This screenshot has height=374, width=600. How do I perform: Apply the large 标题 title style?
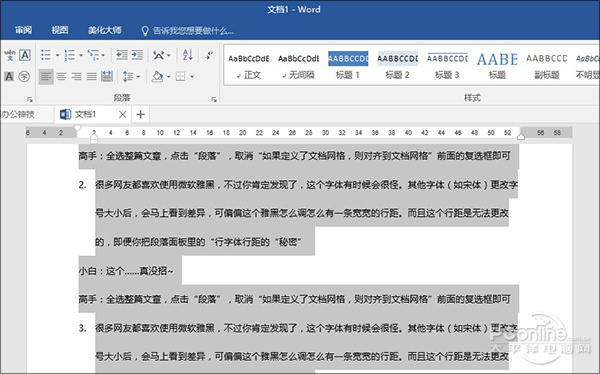(497, 64)
